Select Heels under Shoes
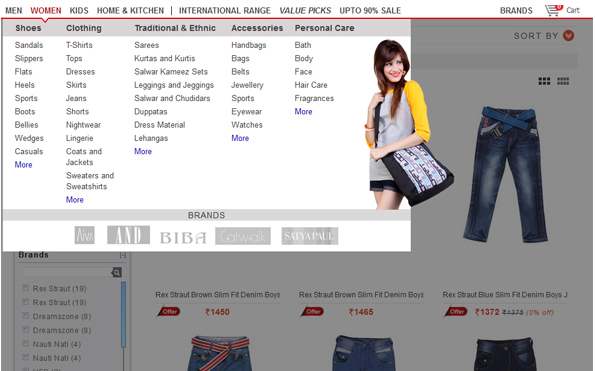 [25, 85]
